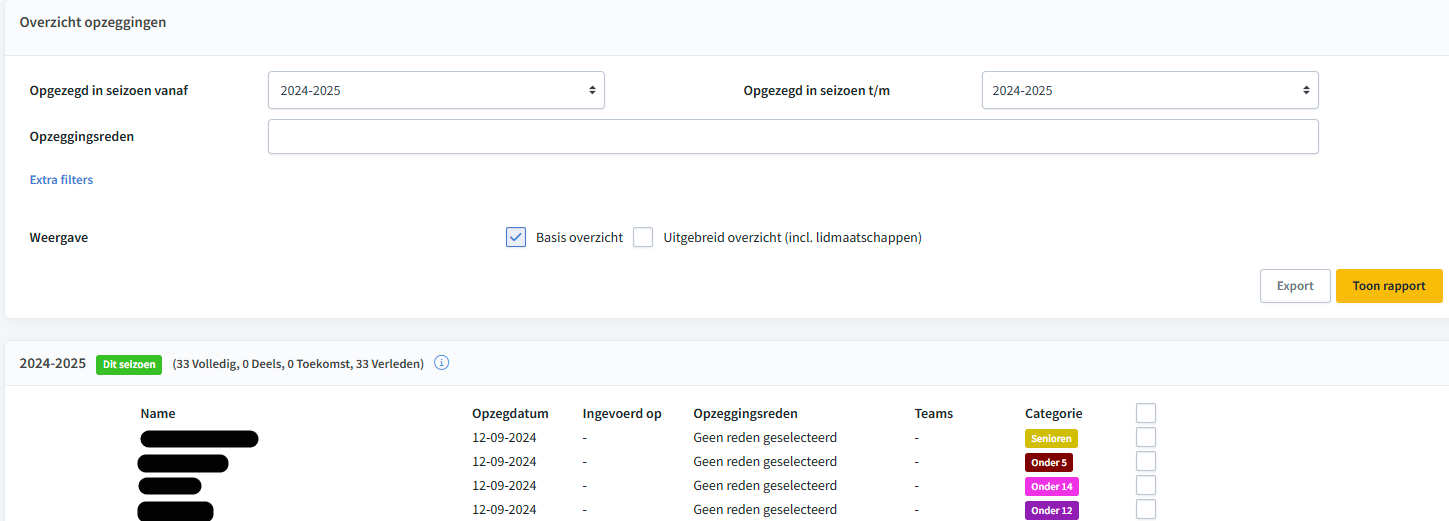Click the yellow Toon rapport button
This screenshot has height=521, width=1449.
coord(1388,286)
